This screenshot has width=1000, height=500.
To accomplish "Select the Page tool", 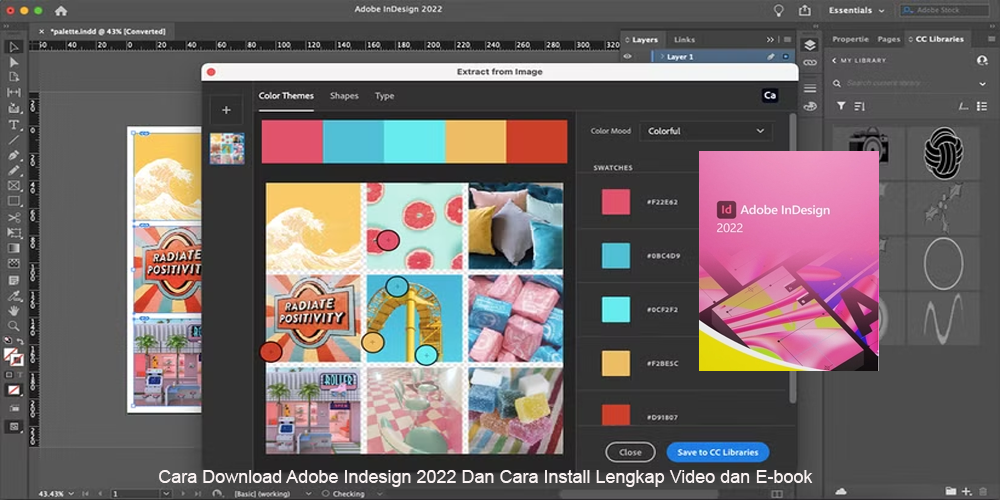I will click(x=13, y=77).
